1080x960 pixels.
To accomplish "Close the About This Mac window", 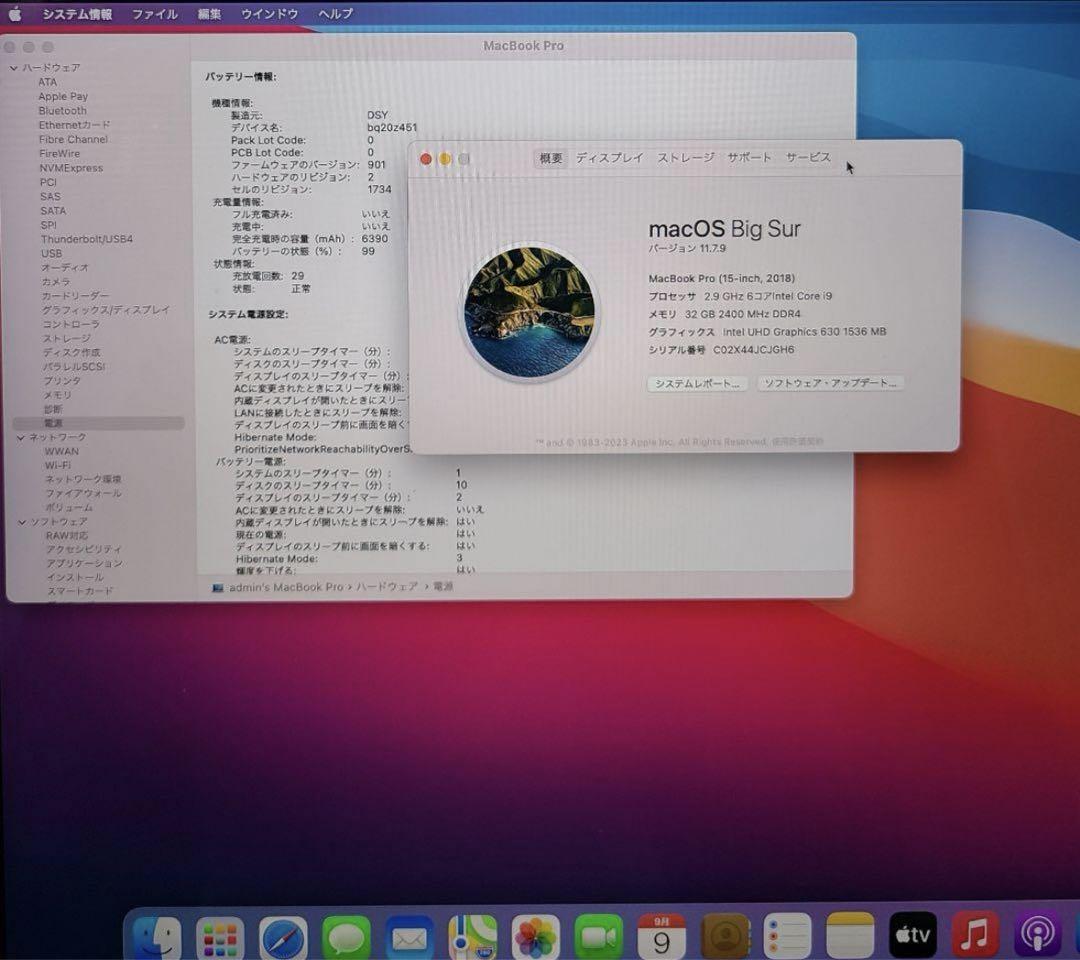I will pos(426,159).
